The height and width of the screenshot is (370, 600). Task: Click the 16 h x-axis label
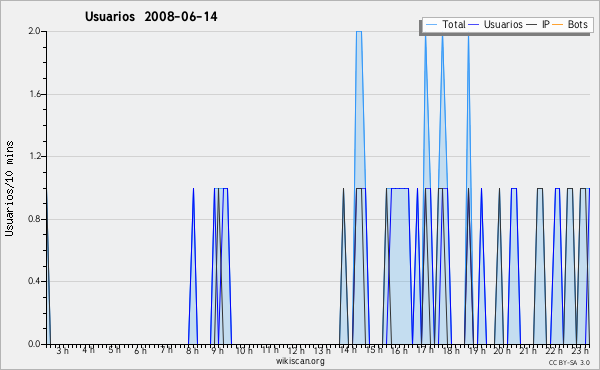(399, 351)
